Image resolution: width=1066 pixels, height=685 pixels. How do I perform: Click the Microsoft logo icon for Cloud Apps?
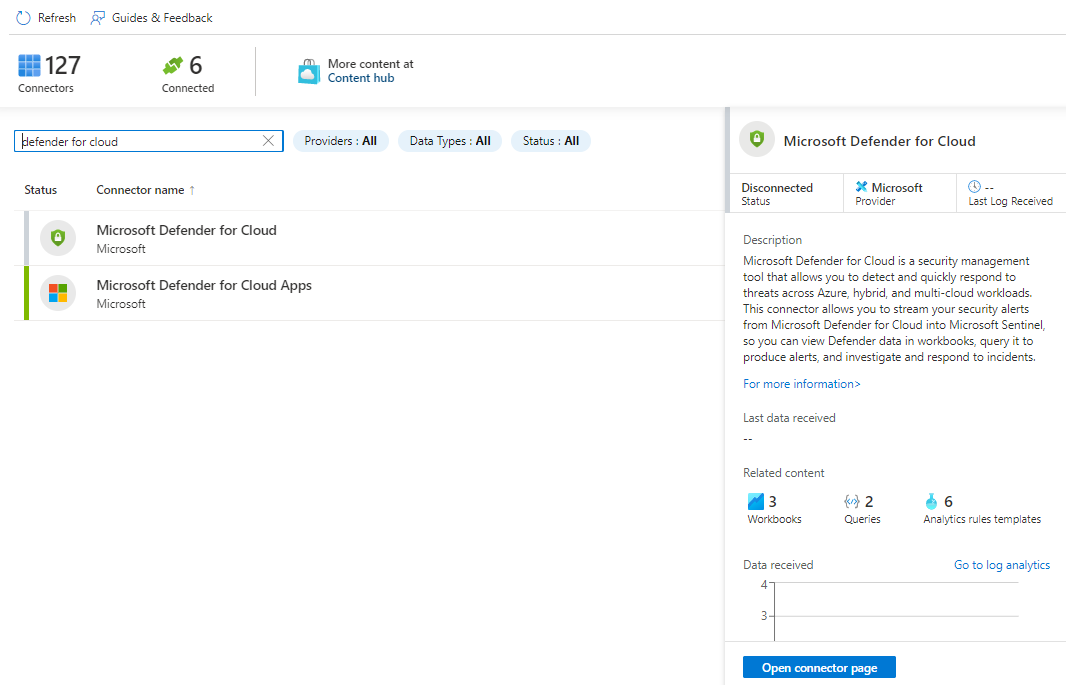pyautogui.click(x=58, y=293)
